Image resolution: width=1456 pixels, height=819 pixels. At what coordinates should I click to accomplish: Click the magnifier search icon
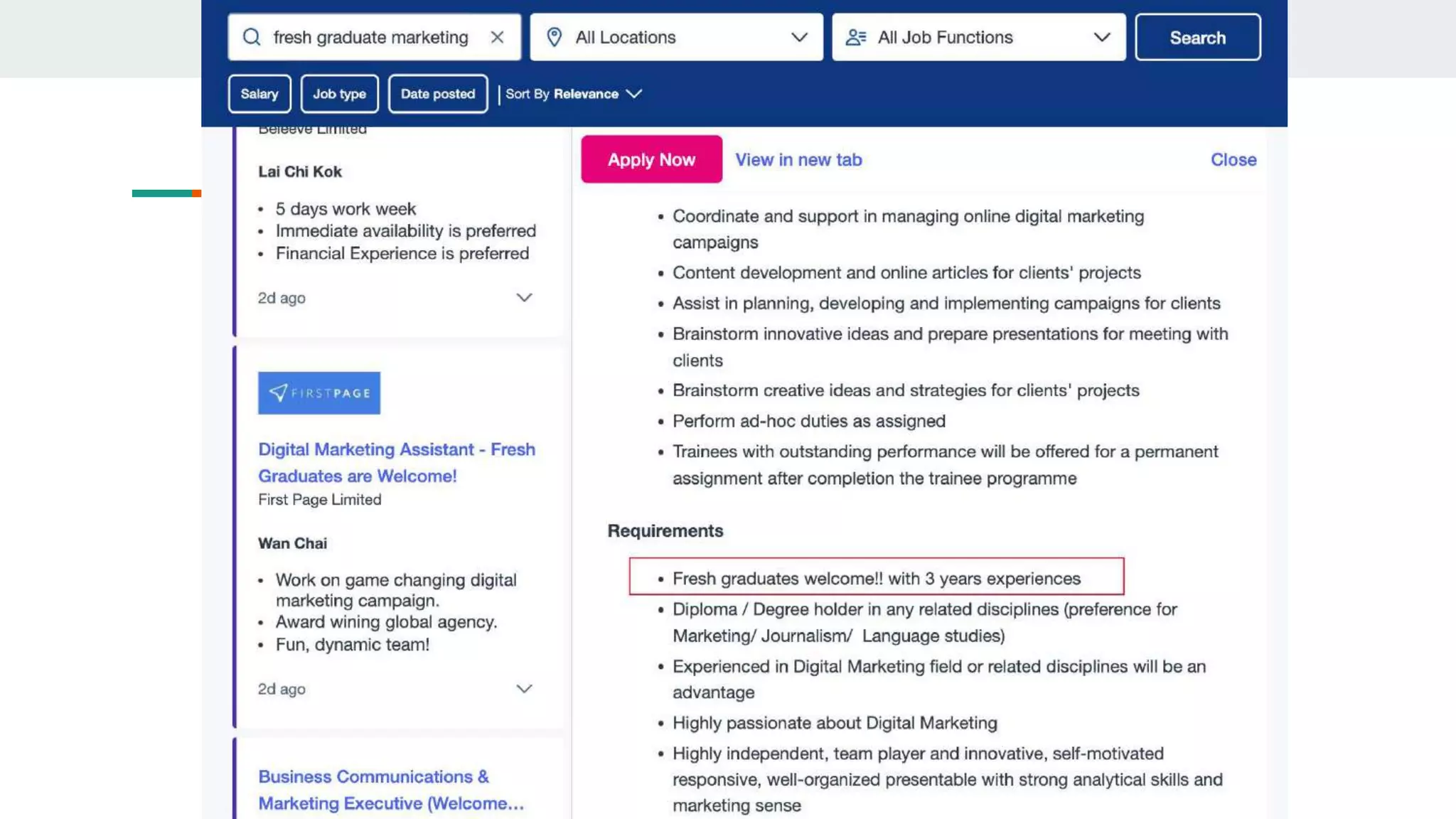click(x=252, y=37)
